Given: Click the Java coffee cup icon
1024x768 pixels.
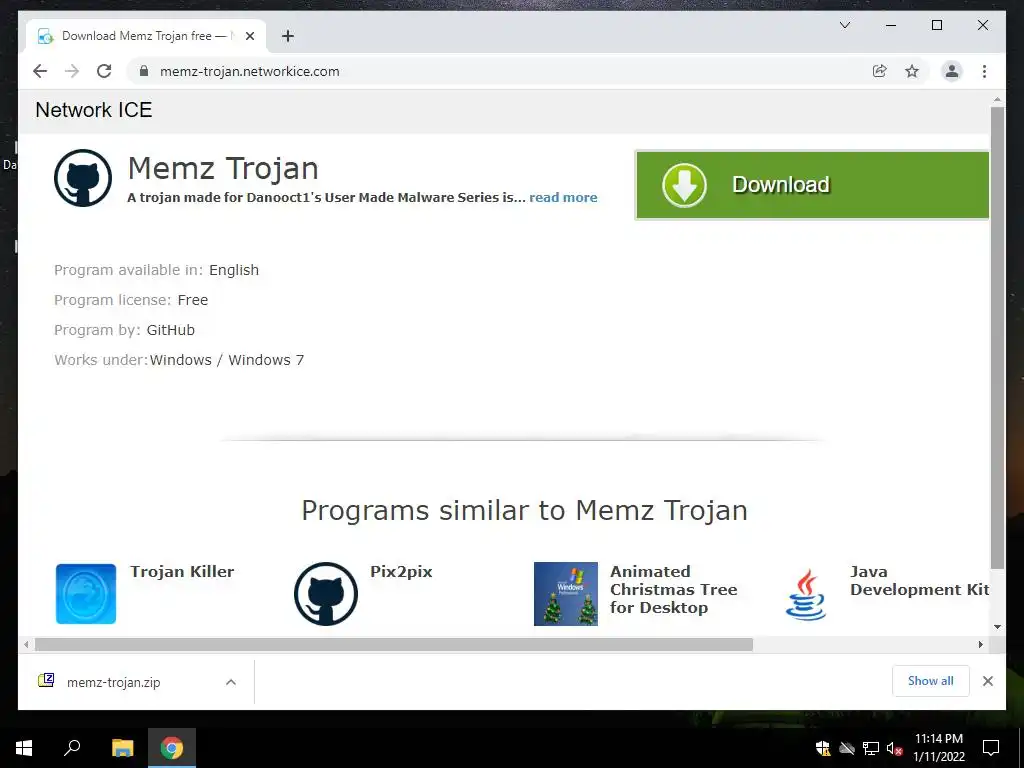Looking at the screenshot, I should click(806, 594).
